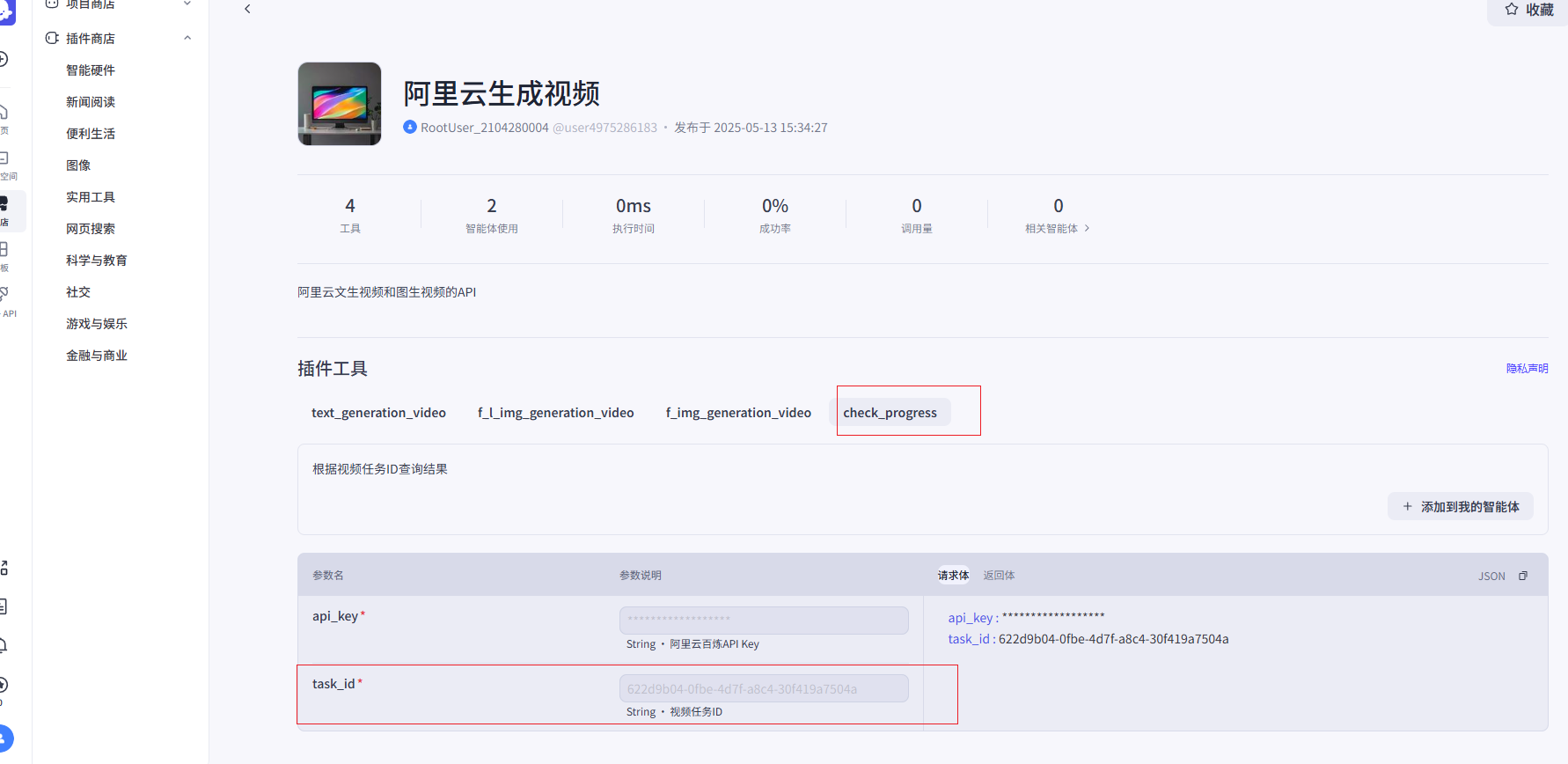Image resolution: width=1568 pixels, height=764 pixels.
Task: Copy the JSON using copy icon
Action: coord(1523,576)
